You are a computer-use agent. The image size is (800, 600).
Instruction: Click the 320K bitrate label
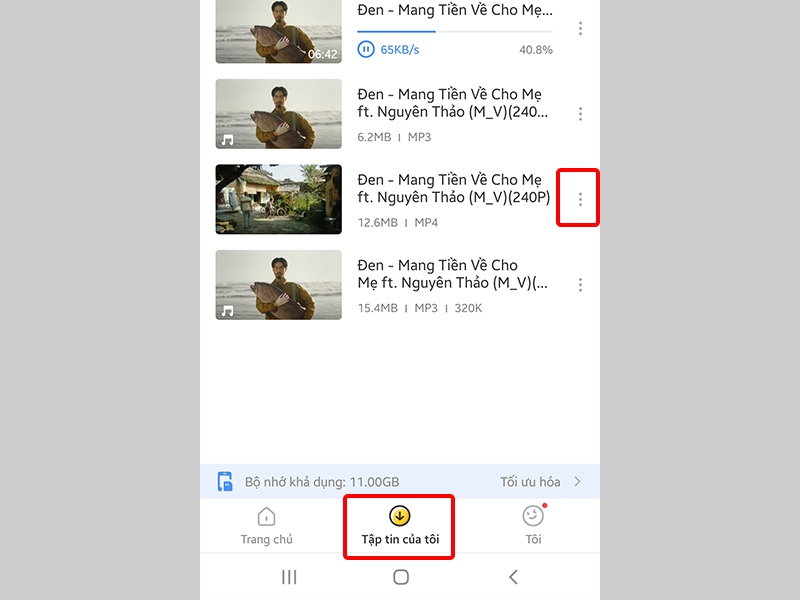(468, 308)
